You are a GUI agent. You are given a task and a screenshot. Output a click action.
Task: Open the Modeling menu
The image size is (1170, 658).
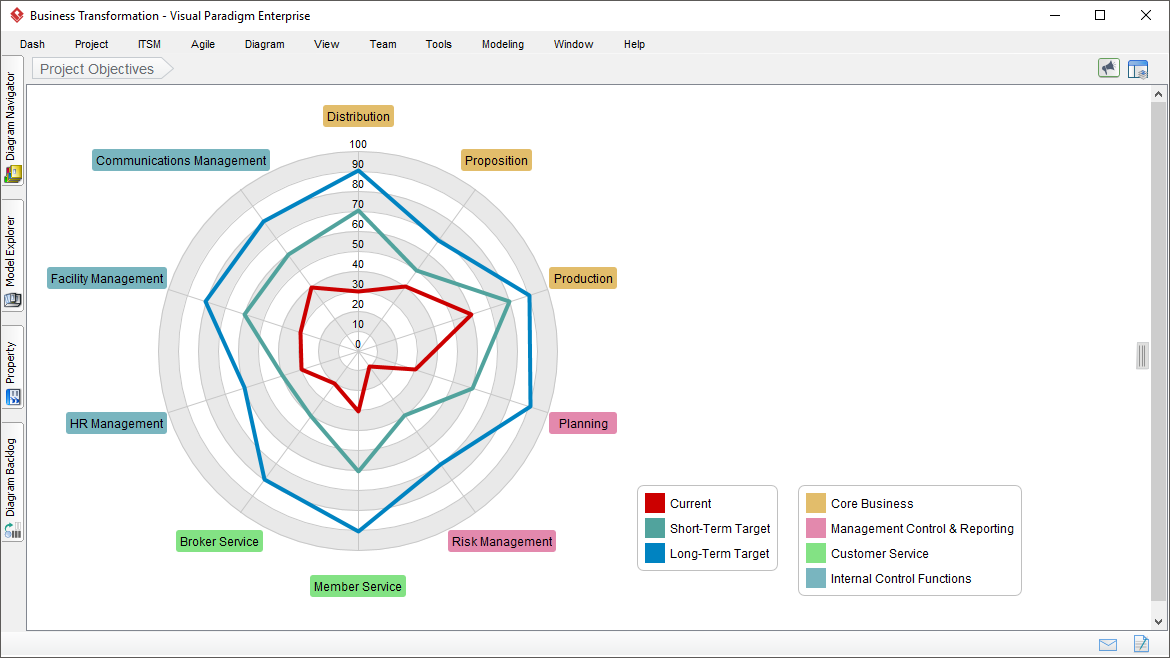pyautogui.click(x=502, y=44)
